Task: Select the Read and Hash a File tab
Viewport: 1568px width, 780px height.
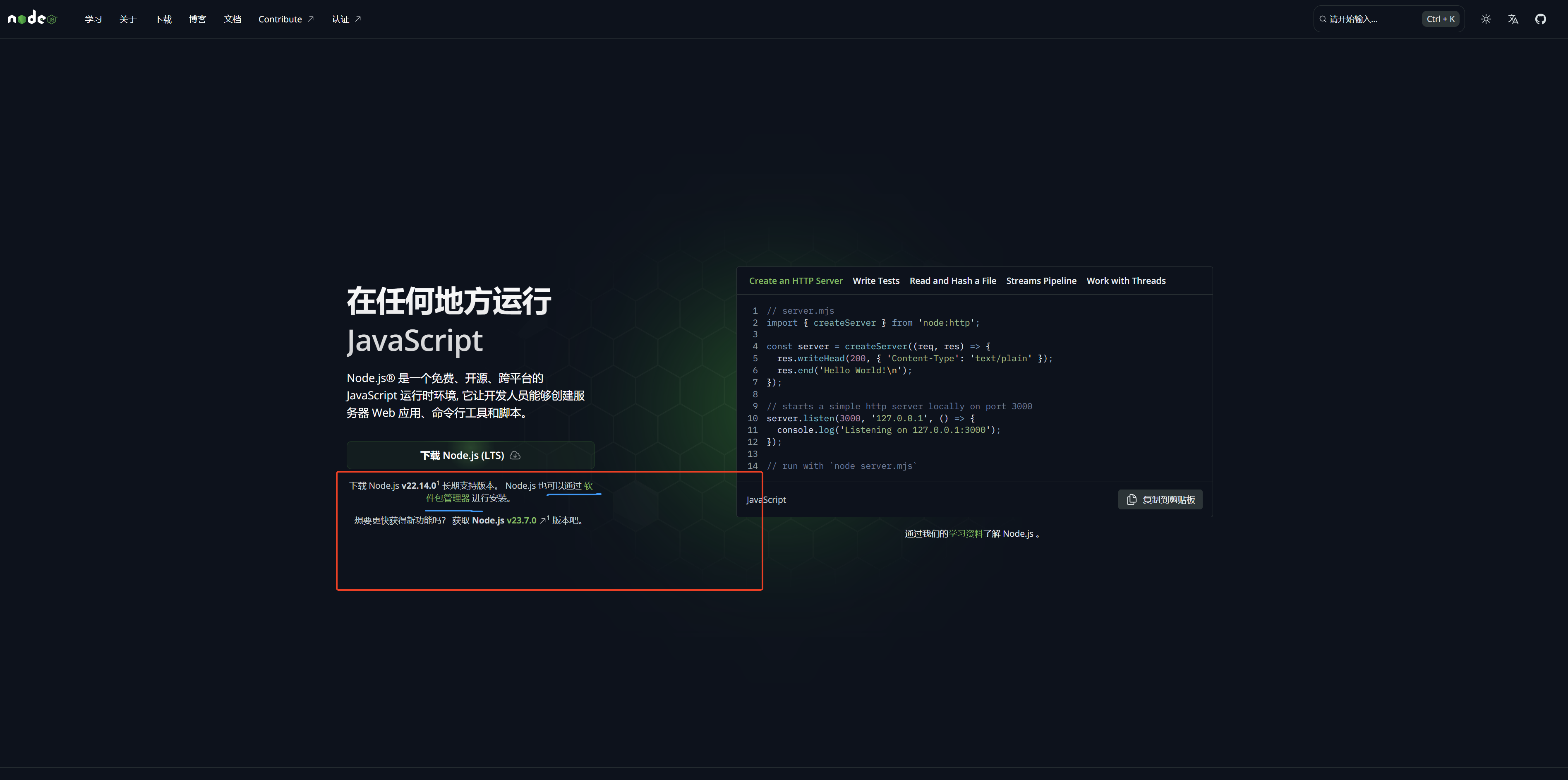Action: pyautogui.click(x=953, y=281)
